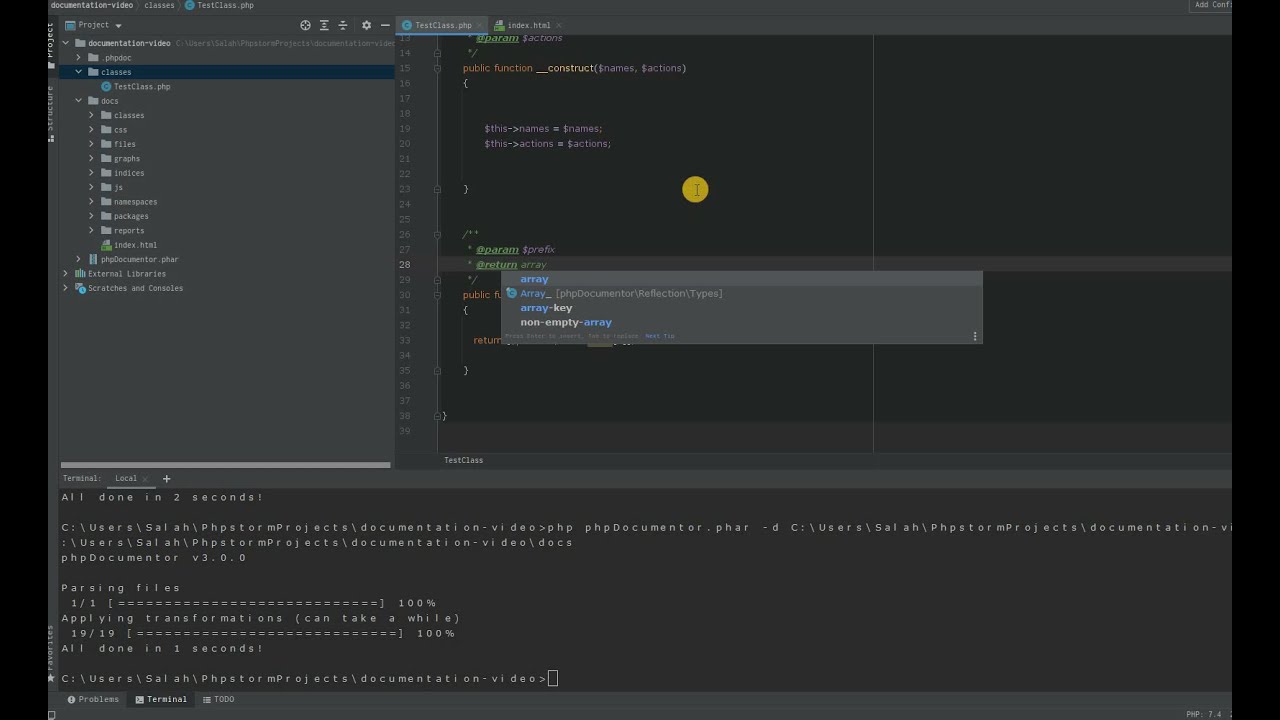Close the index.html editor tab
Image resolution: width=1280 pixels, height=720 pixels.
(x=559, y=25)
